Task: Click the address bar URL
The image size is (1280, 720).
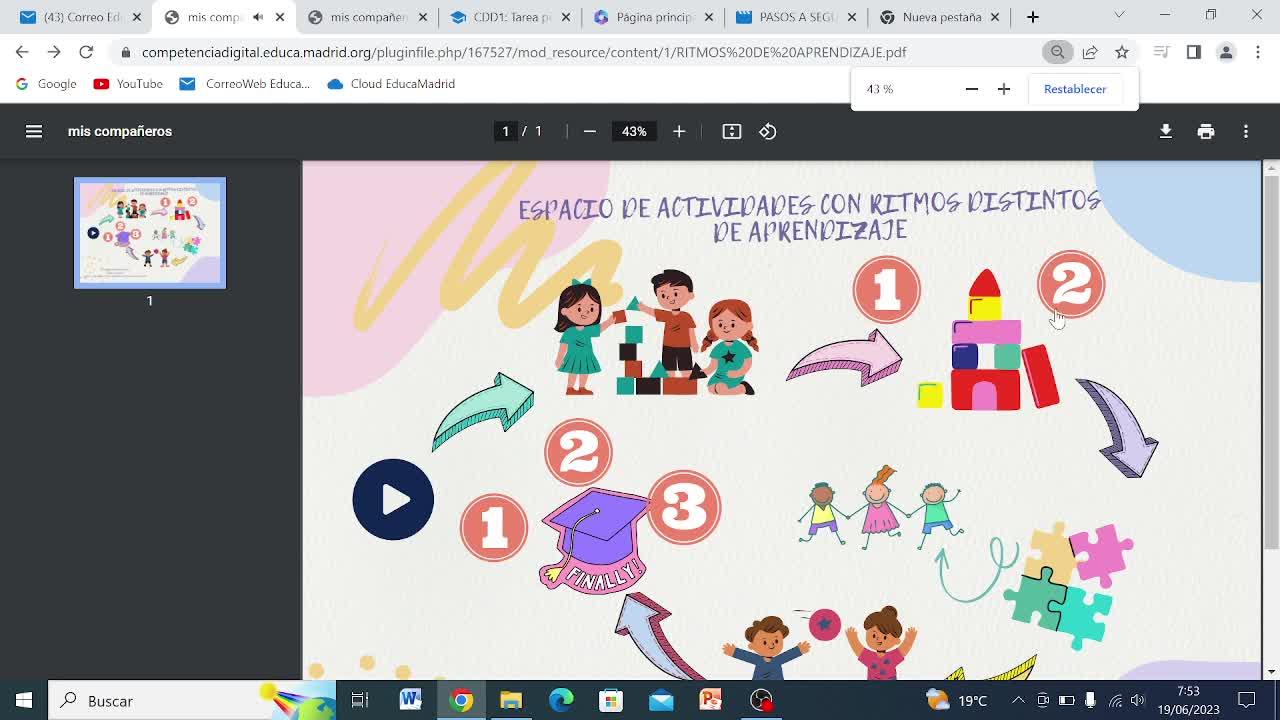Action: 524,52
